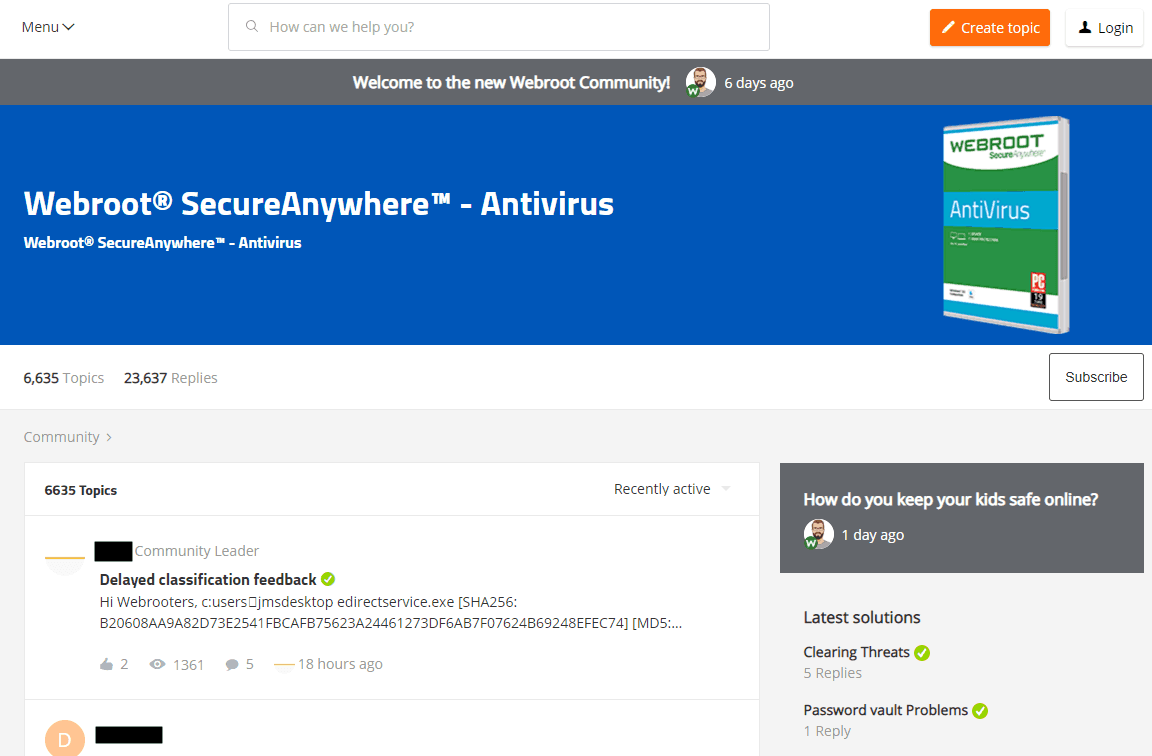Image resolution: width=1152 pixels, height=756 pixels.
Task: Expand the Community breadcrumb chevron
Action: point(109,437)
